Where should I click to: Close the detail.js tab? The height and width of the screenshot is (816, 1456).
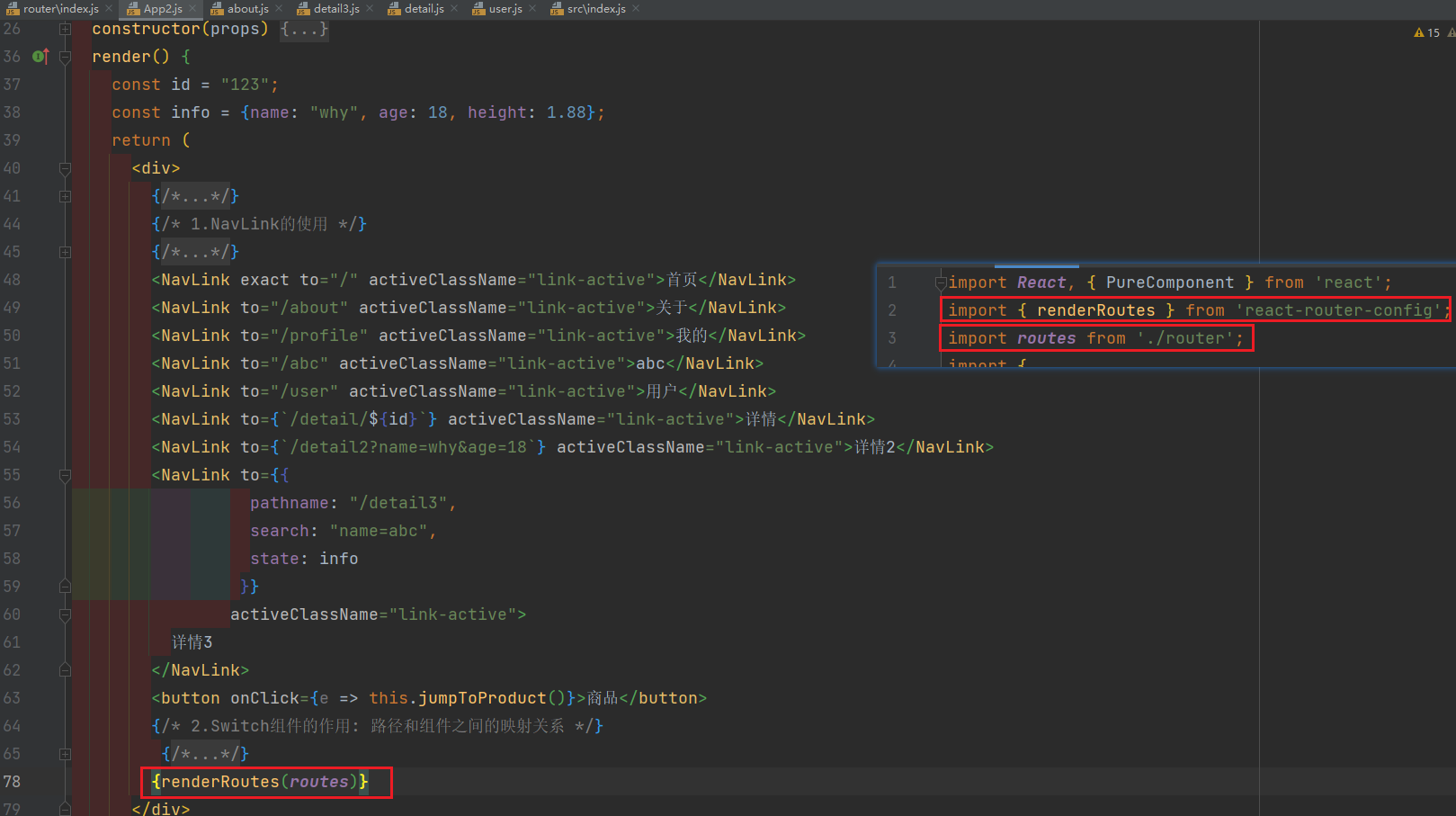click(x=453, y=9)
